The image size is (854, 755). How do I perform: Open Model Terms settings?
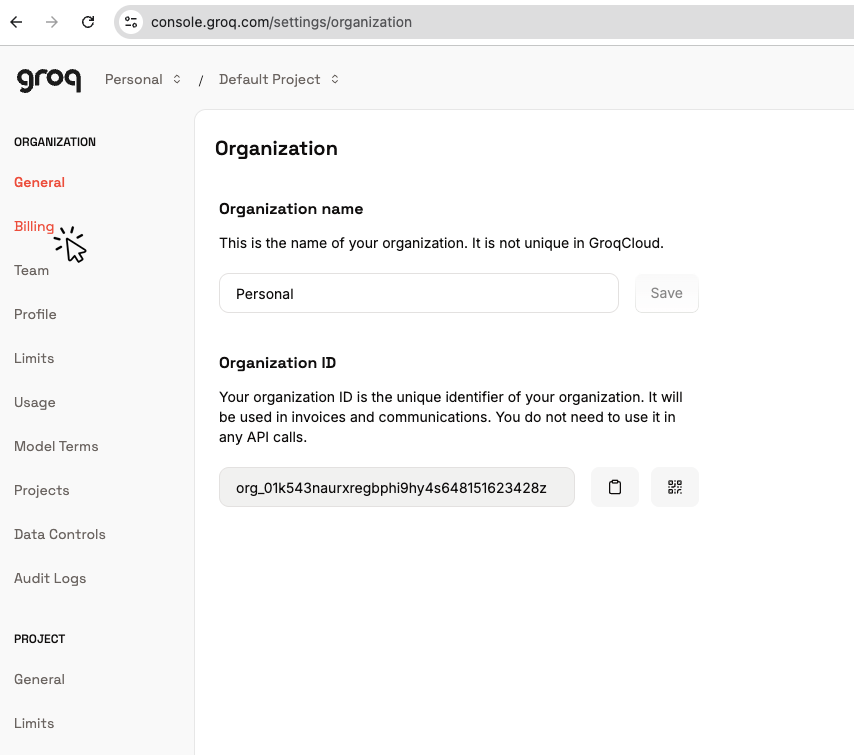tap(56, 446)
